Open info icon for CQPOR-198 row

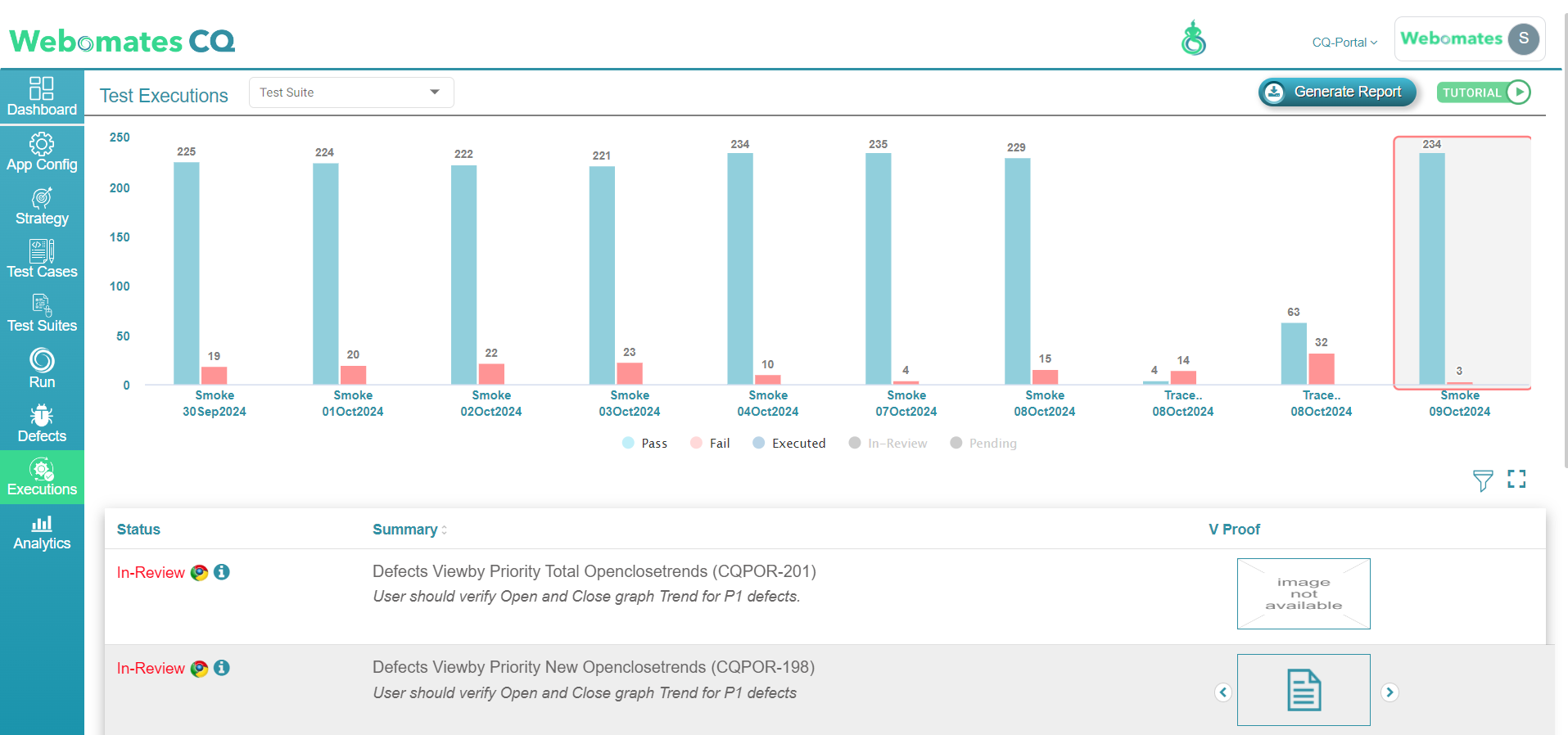click(222, 668)
